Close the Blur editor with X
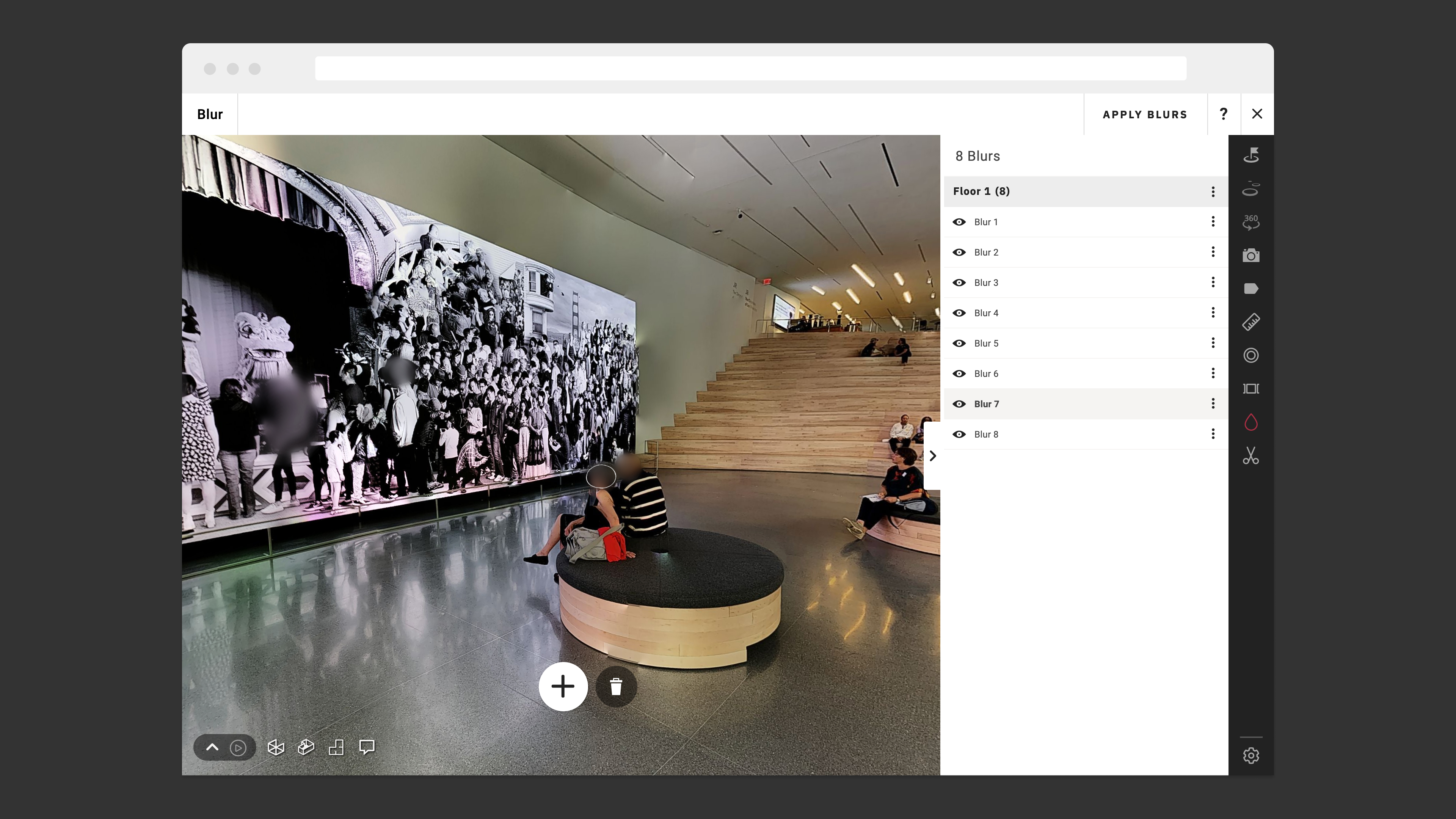Screen dimensions: 1456x819 pyautogui.click(x=1257, y=114)
